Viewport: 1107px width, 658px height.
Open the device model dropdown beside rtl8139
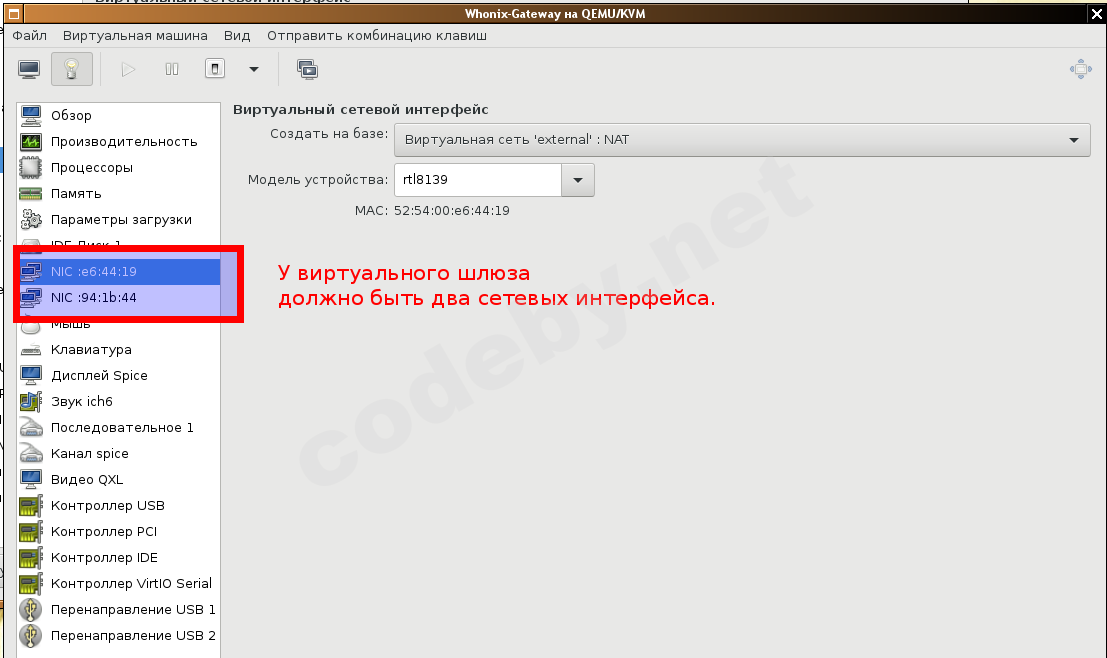tap(578, 179)
